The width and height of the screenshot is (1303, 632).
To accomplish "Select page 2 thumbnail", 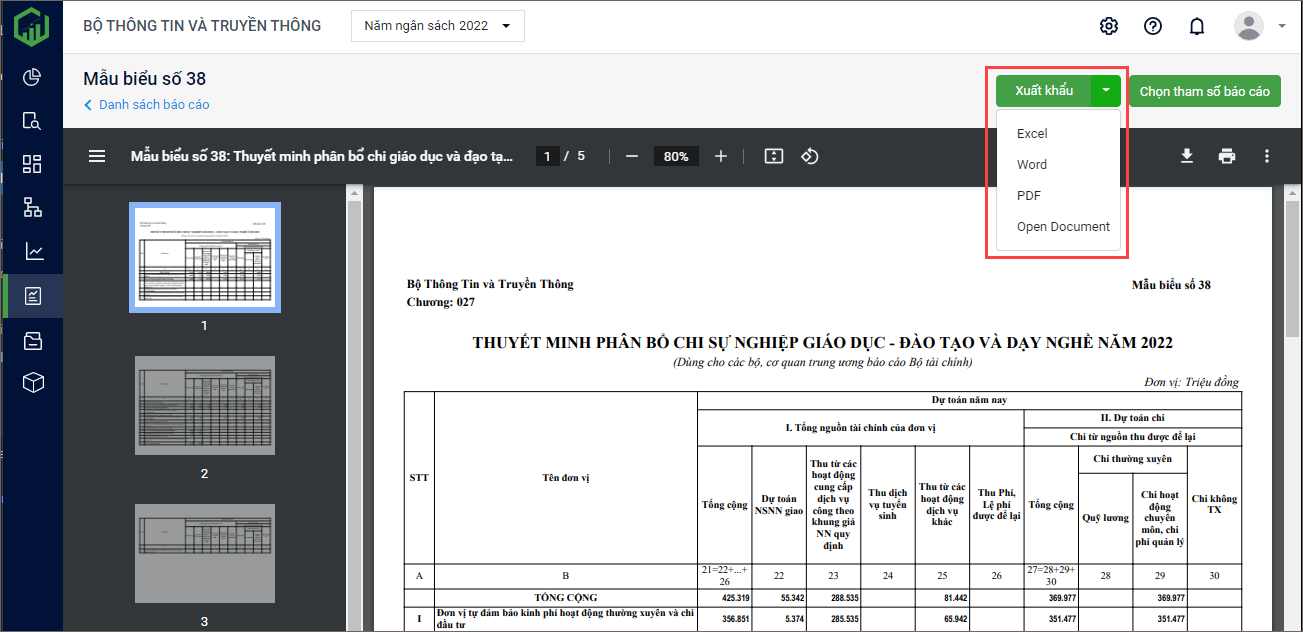I will (x=204, y=405).
